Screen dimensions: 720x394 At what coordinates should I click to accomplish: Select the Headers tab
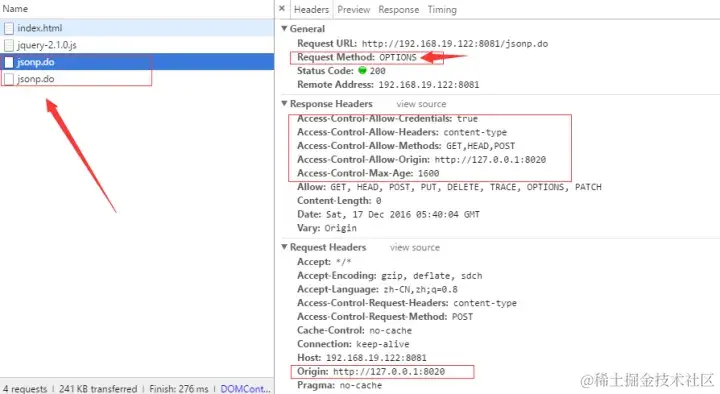tap(311, 10)
